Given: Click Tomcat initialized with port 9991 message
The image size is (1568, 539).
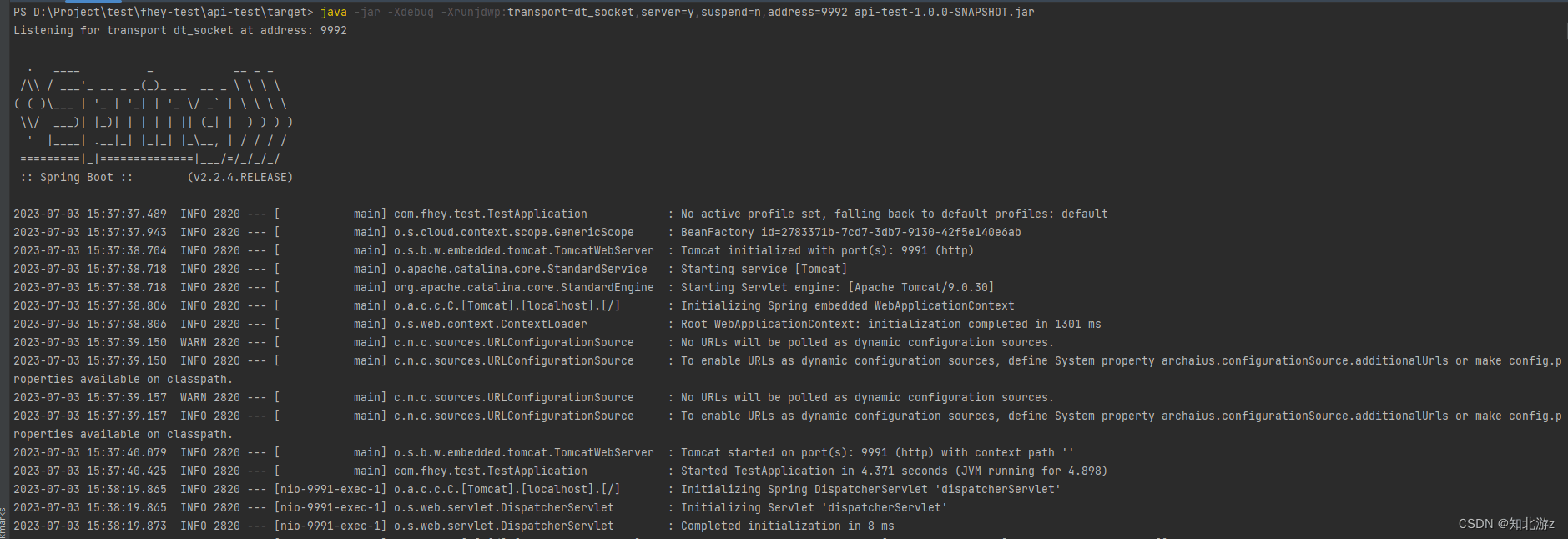Looking at the screenshot, I should 828,250.
